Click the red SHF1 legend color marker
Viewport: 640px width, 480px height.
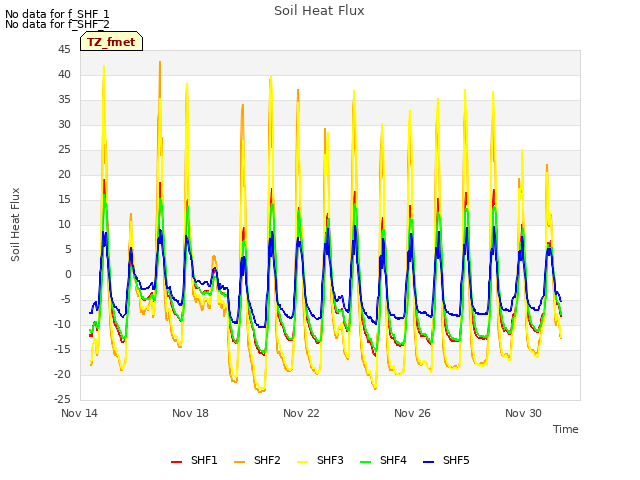coord(176,462)
